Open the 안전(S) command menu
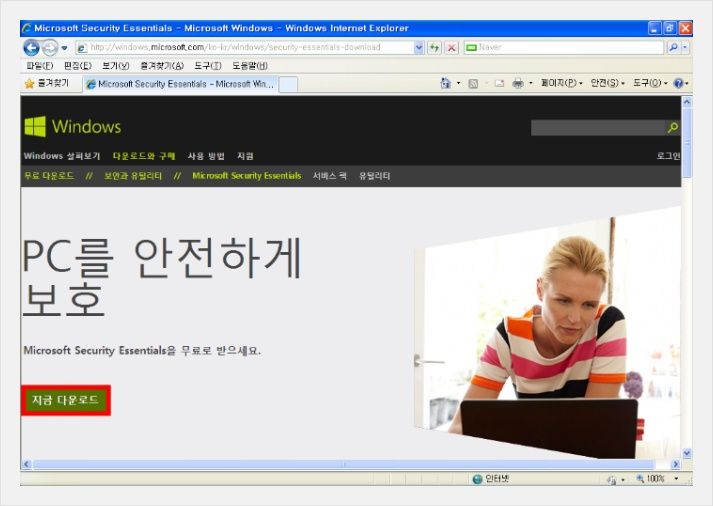 (608, 84)
